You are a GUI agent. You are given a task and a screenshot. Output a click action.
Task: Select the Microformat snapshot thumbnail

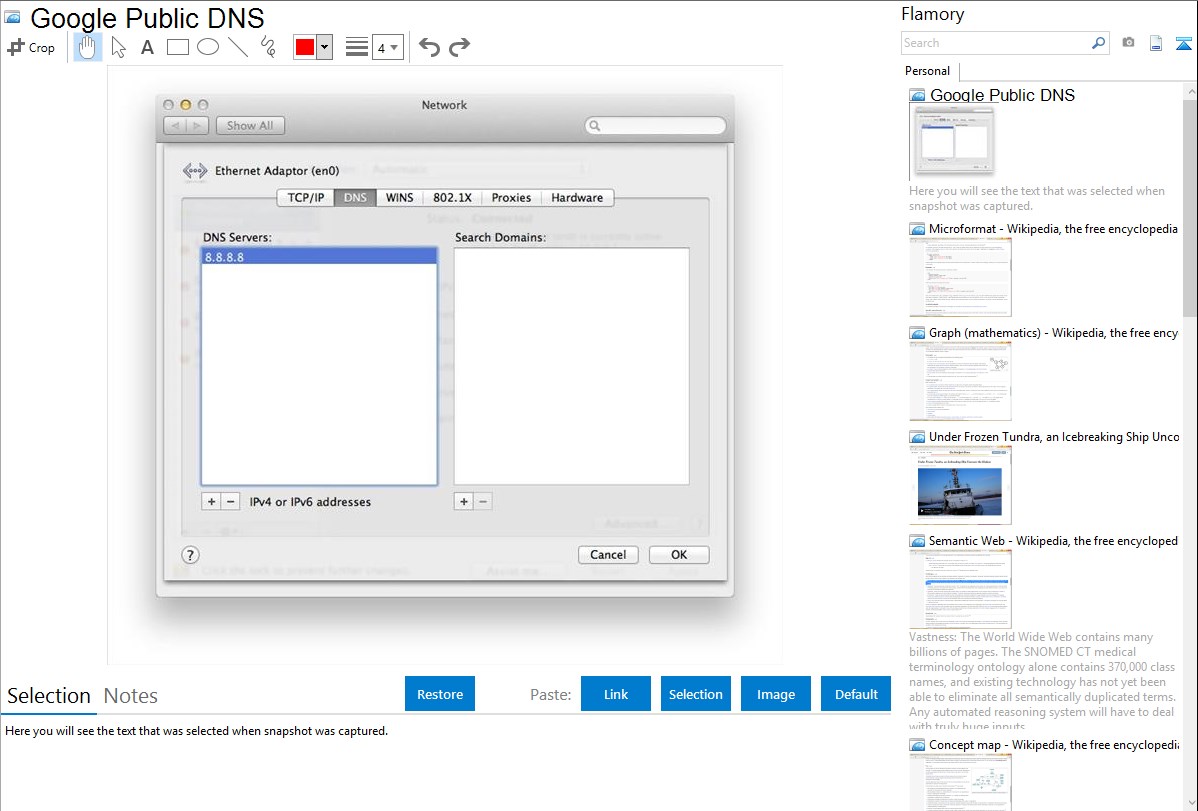pos(960,277)
